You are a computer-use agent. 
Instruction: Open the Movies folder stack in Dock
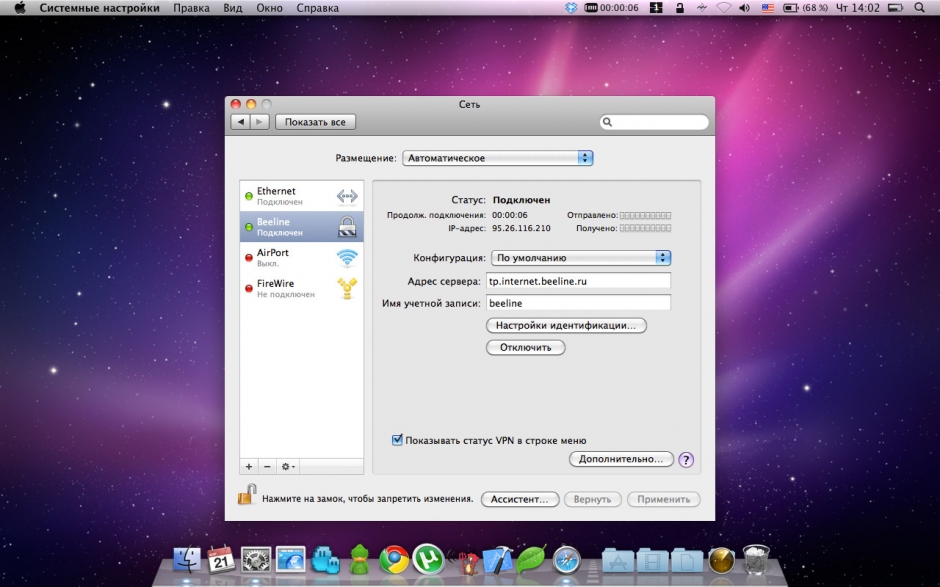point(653,561)
